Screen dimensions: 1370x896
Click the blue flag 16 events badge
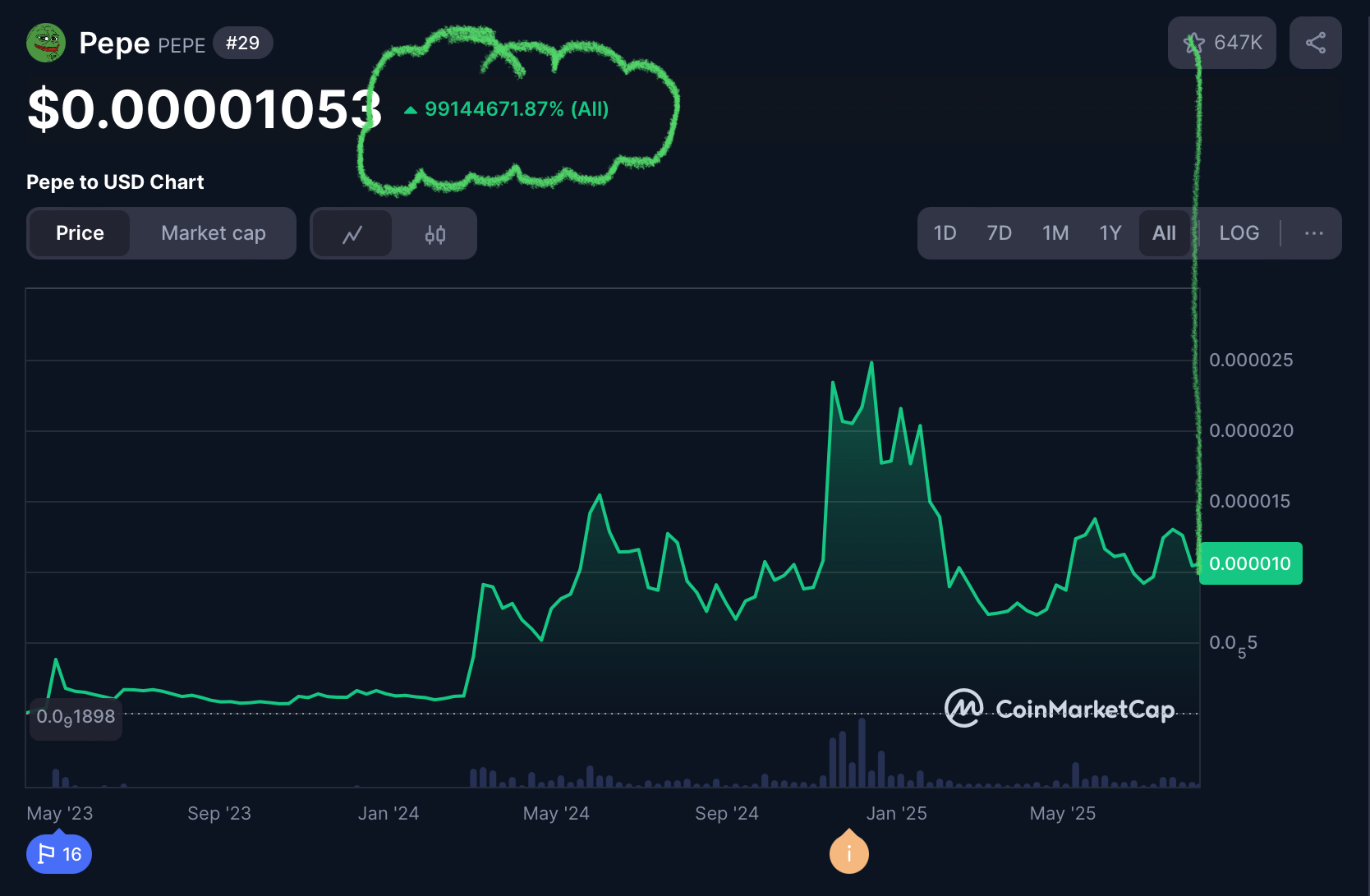(59, 854)
